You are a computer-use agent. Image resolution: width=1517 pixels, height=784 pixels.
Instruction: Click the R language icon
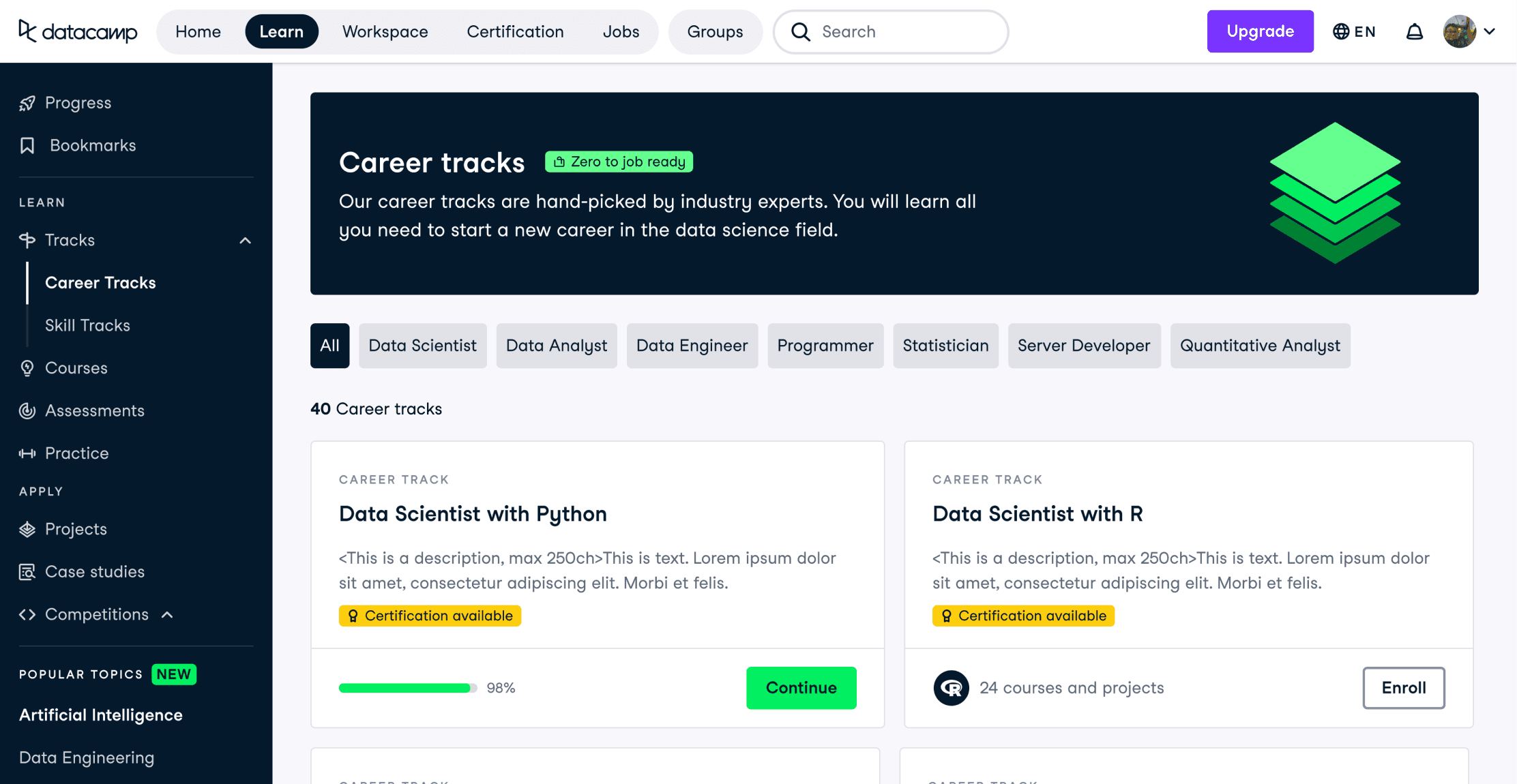951,688
